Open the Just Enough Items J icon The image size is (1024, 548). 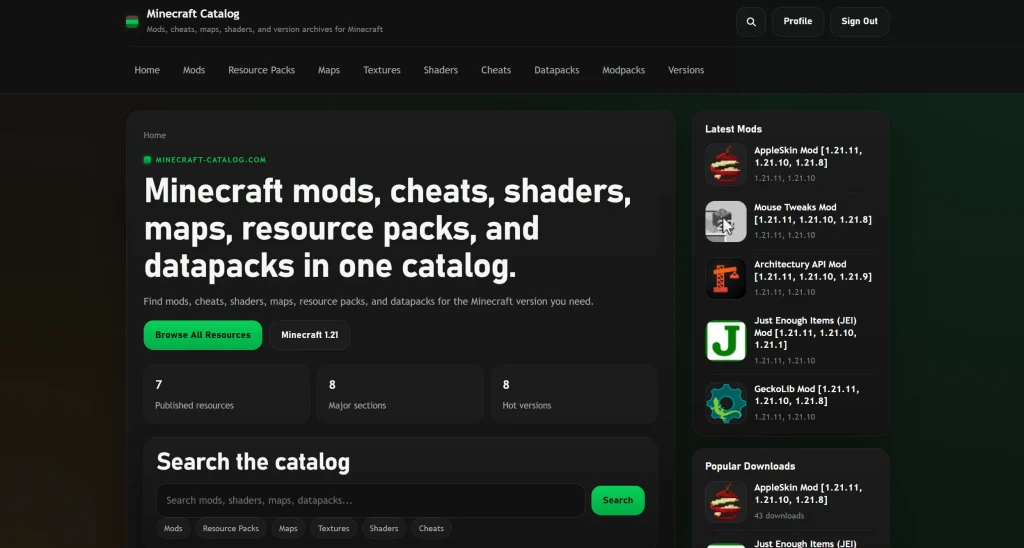[726, 340]
